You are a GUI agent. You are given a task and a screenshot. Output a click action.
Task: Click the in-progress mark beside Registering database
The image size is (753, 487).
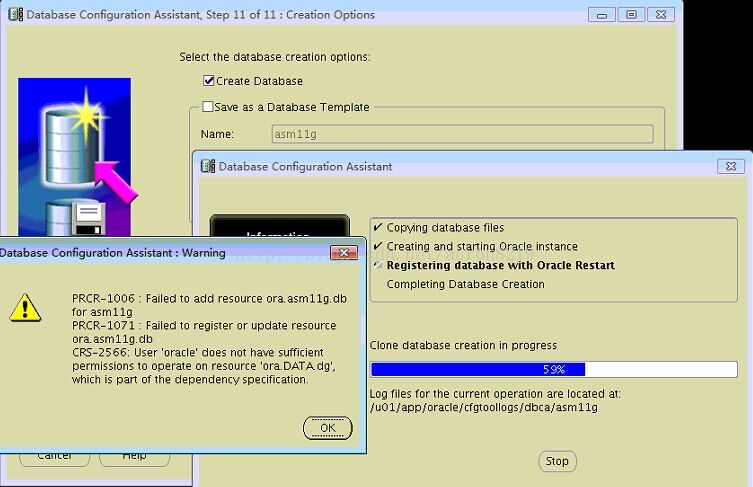(x=378, y=265)
